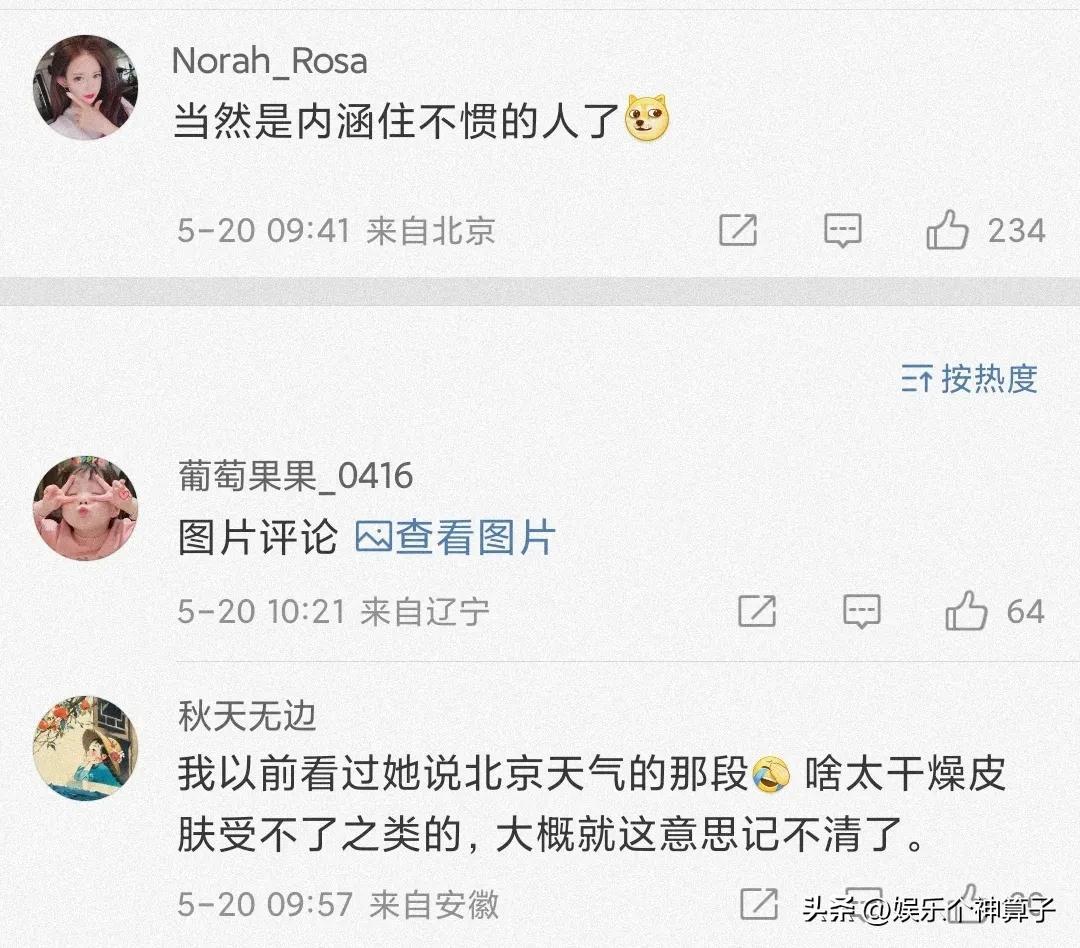Tap the 5-20 10:21 来自辽宁 timestamp
The image size is (1080, 948).
click(333, 611)
